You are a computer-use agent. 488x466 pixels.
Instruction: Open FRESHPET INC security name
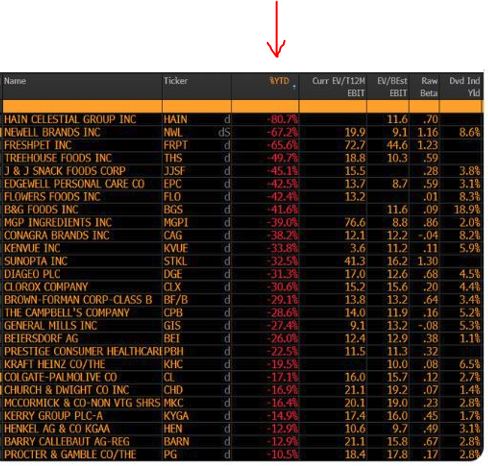pyautogui.click(x=38, y=145)
